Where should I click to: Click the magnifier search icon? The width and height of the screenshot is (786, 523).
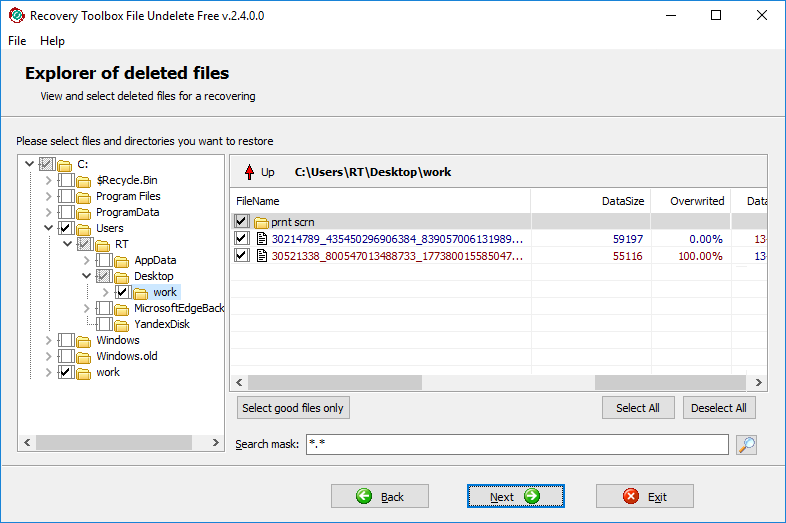[746, 444]
